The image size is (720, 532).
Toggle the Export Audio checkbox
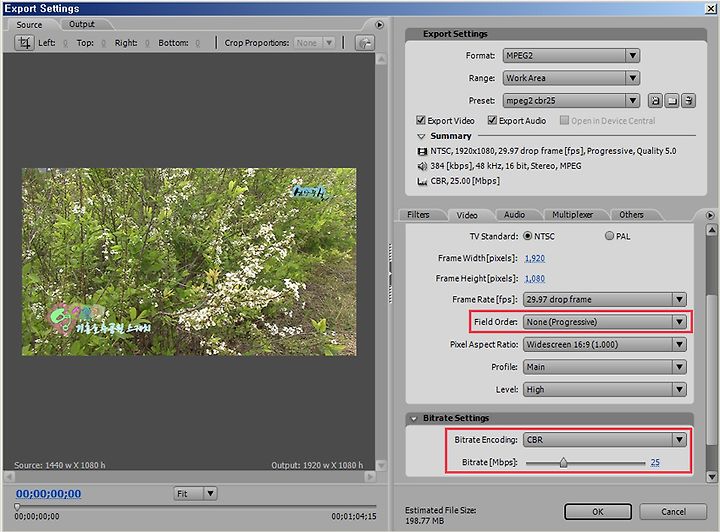(492, 120)
